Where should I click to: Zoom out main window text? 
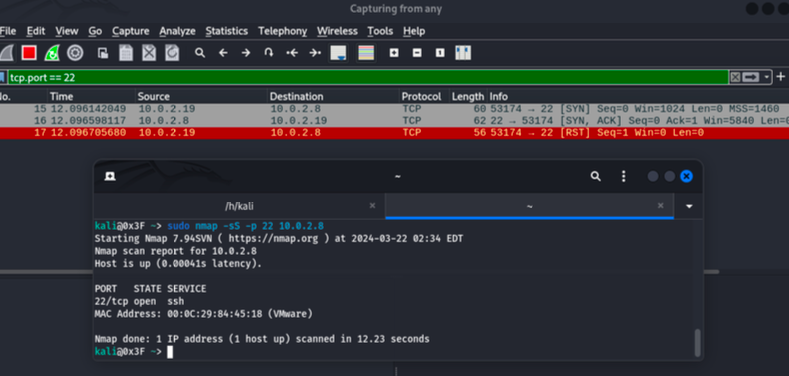[x=417, y=53]
